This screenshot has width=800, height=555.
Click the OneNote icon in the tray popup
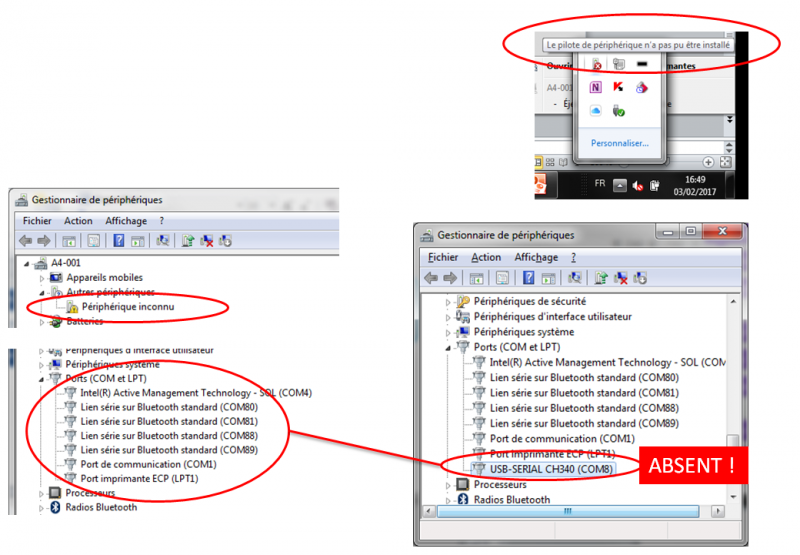point(597,87)
